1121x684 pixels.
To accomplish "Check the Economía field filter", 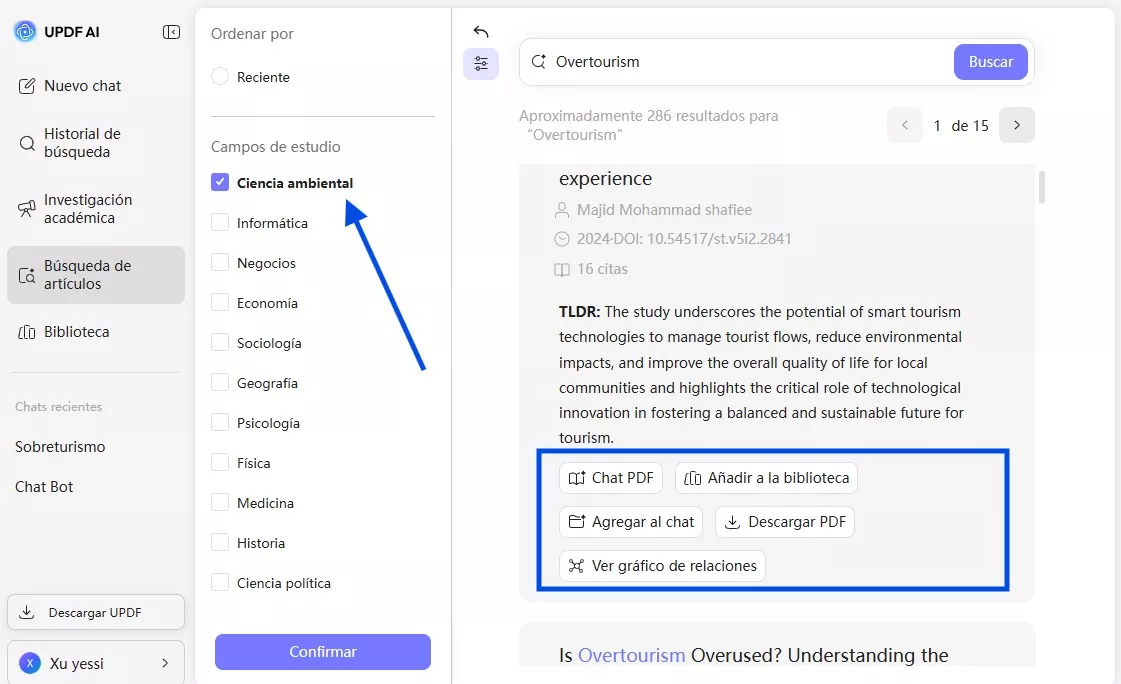I will [x=220, y=303].
